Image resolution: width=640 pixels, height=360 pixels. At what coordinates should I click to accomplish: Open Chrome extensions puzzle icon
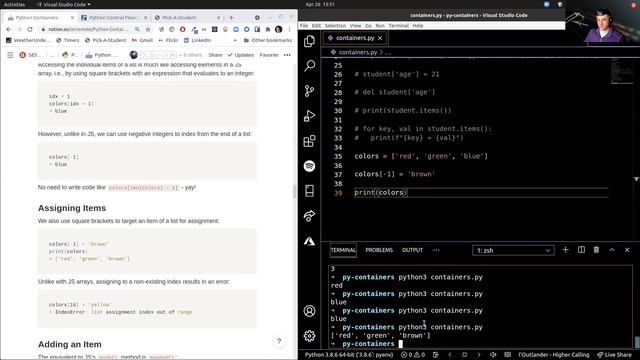click(268, 29)
